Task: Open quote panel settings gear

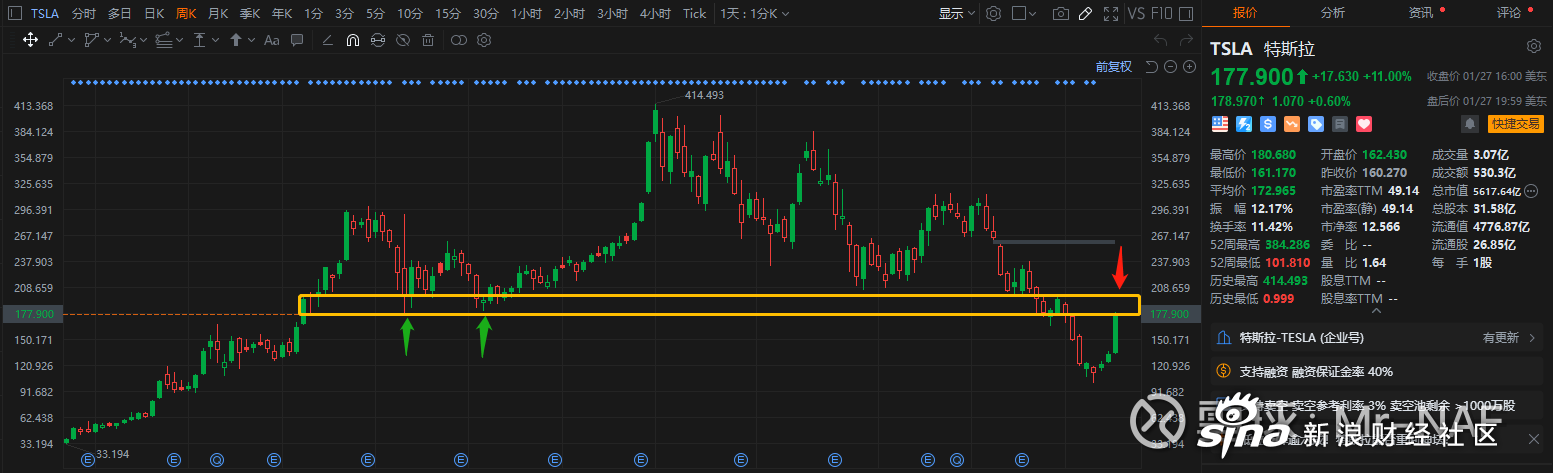Action: [1534, 47]
